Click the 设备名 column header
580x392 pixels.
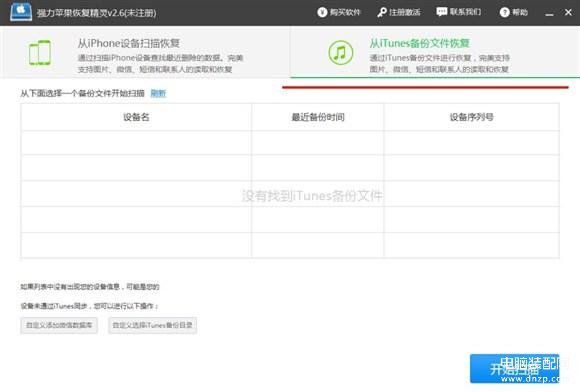pos(136,117)
